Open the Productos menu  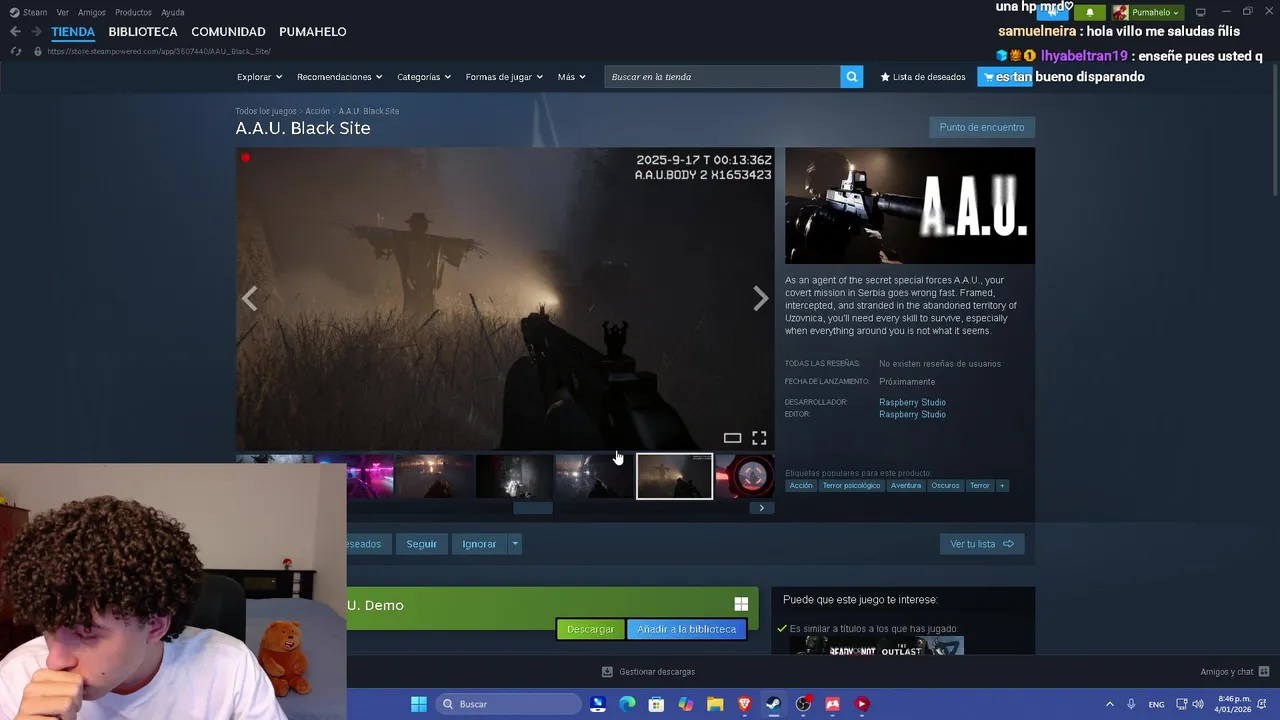[133, 12]
